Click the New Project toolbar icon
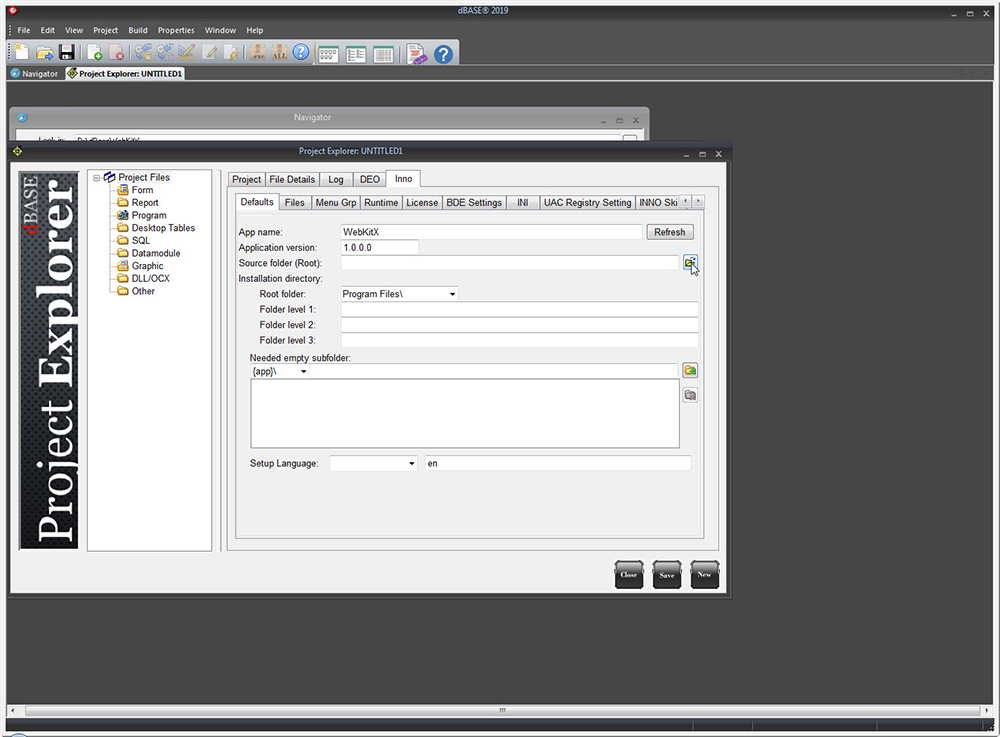 pyautogui.click(x=22, y=52)
